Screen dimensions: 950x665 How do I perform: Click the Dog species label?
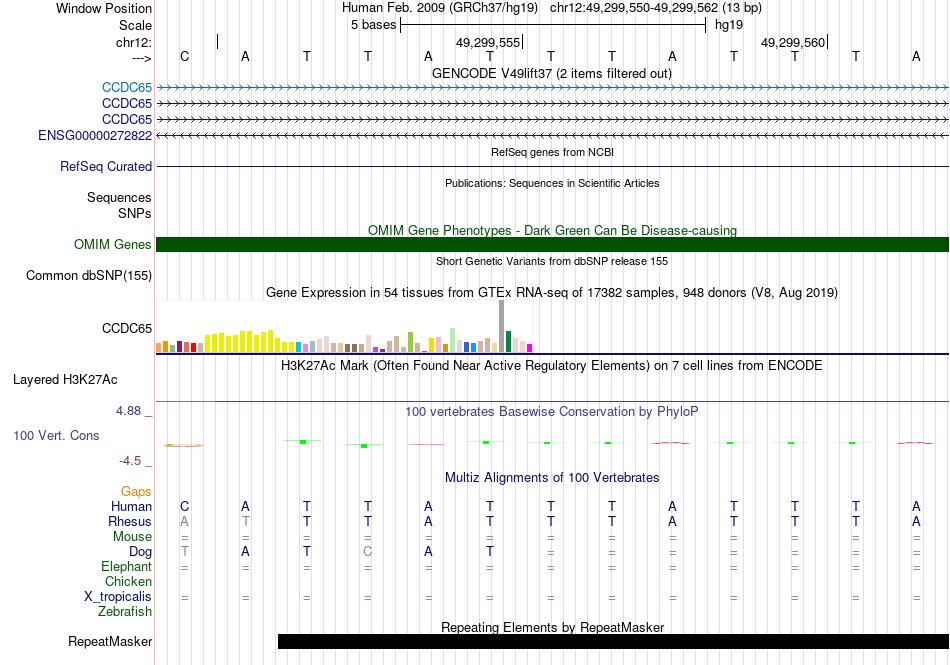[141, 552]
